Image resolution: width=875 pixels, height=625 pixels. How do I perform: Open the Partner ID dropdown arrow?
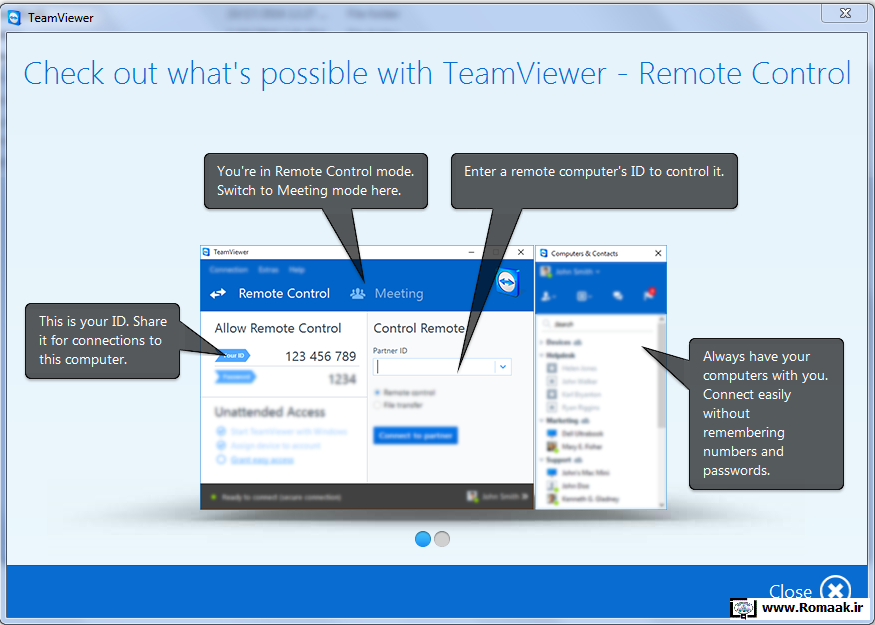pyautogui.click(x=503, y=367)
